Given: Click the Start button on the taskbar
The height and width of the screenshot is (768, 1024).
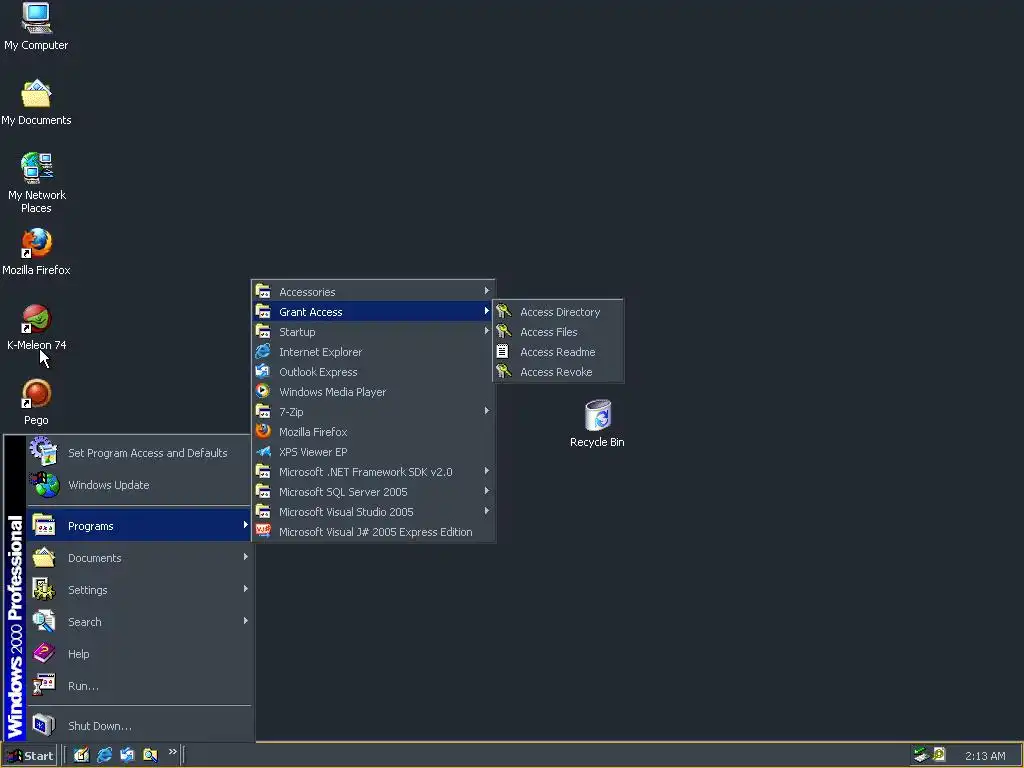Looking at the screenshot, I should 30,755.
